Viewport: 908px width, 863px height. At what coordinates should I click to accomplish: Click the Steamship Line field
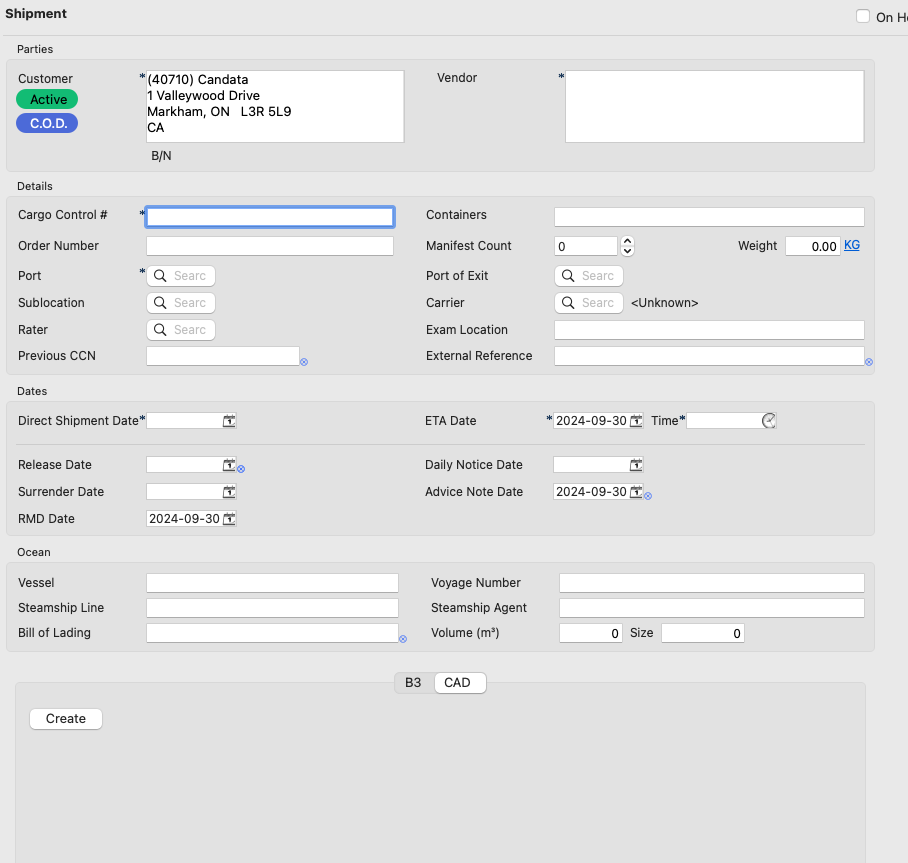[x=272, y=608]
